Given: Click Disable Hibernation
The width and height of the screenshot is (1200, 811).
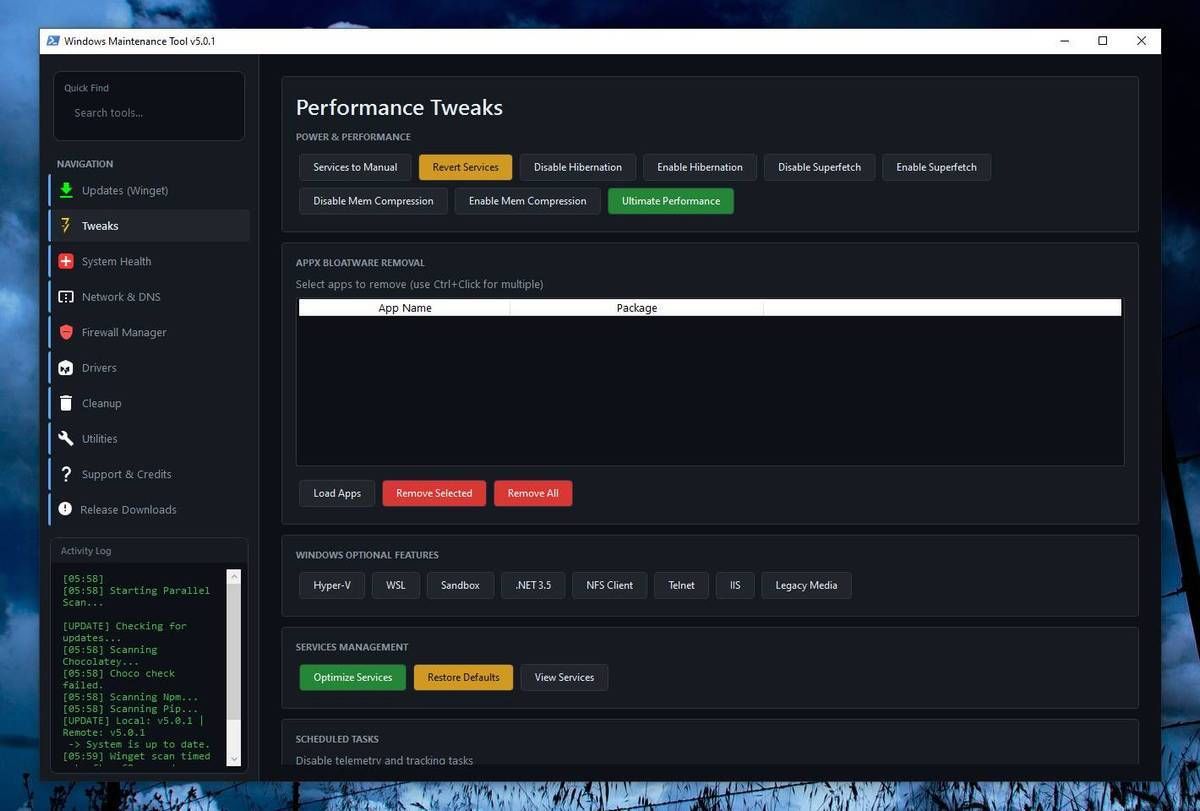Looking at the screenshot, I should 577,167.
